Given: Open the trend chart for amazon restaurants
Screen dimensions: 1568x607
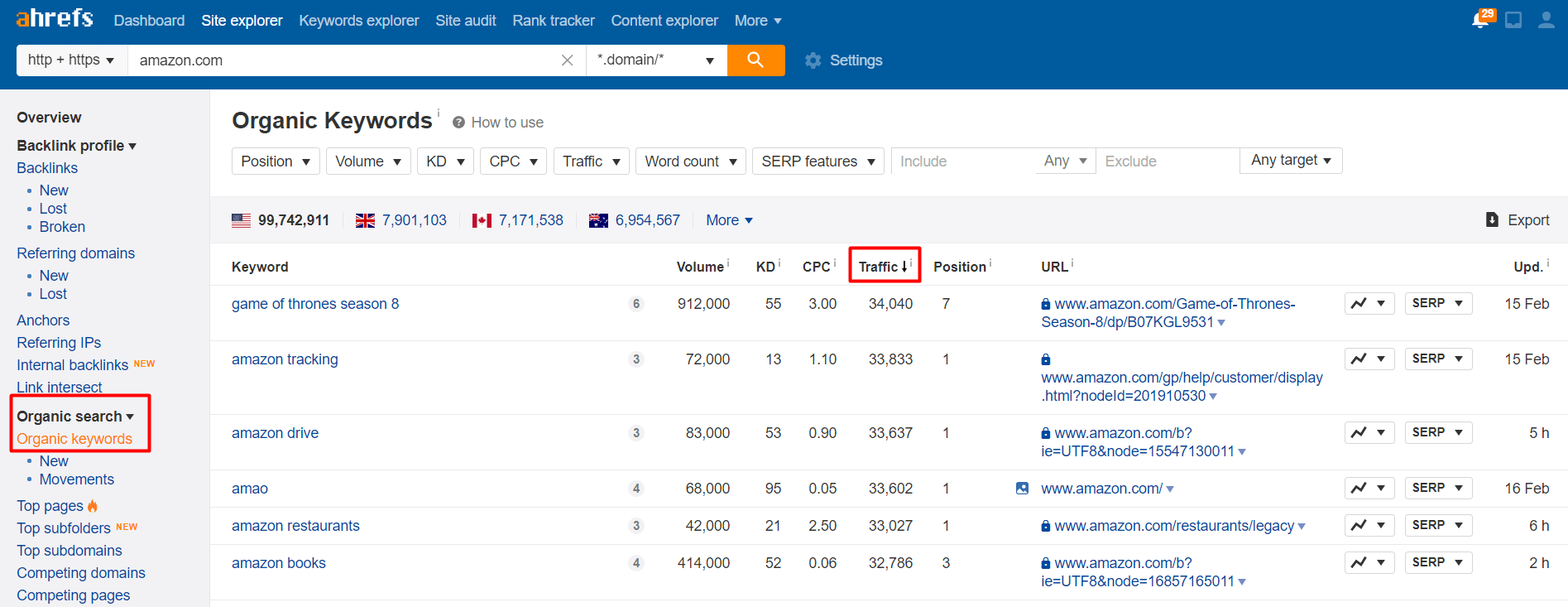Looking at the screenshot, I should 1369,526.
